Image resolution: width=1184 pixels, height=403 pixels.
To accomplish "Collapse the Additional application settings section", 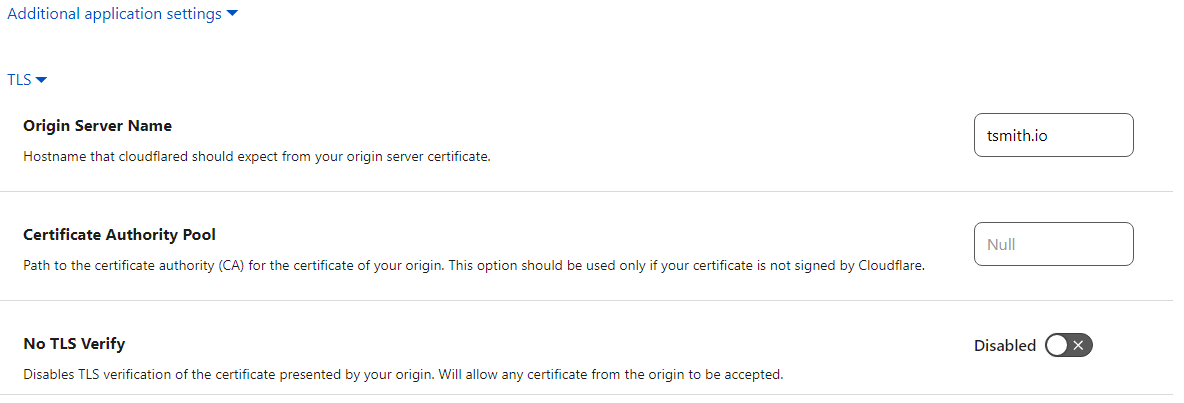I will 114,14.
